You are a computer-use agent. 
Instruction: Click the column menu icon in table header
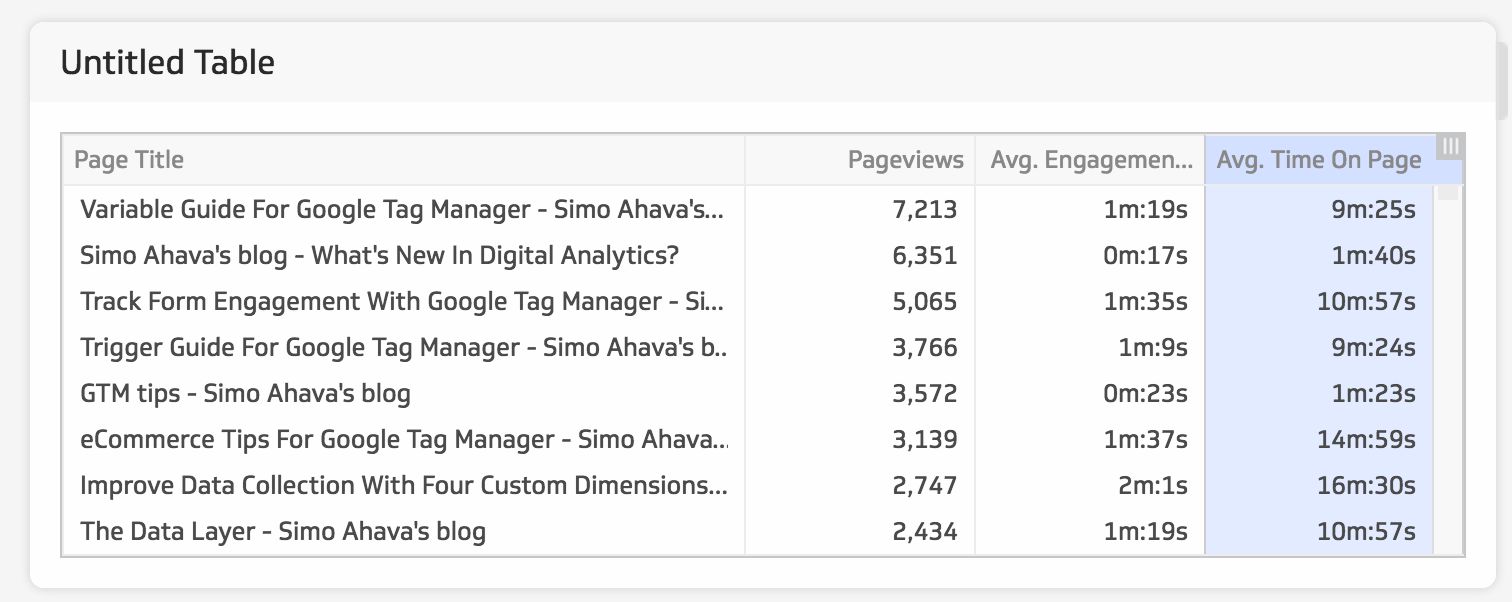(1450, 146)
